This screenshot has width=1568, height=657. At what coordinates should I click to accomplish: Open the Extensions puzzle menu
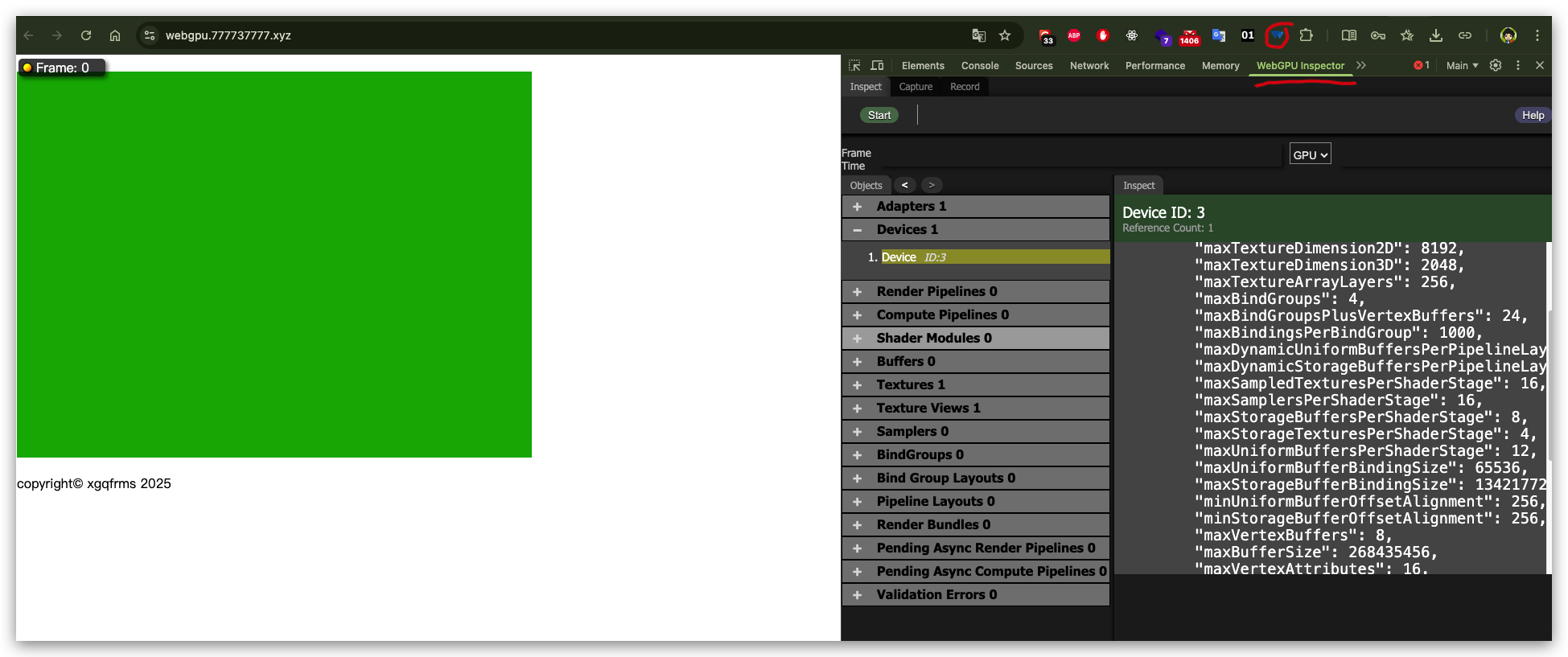(x=1307, y=35)
